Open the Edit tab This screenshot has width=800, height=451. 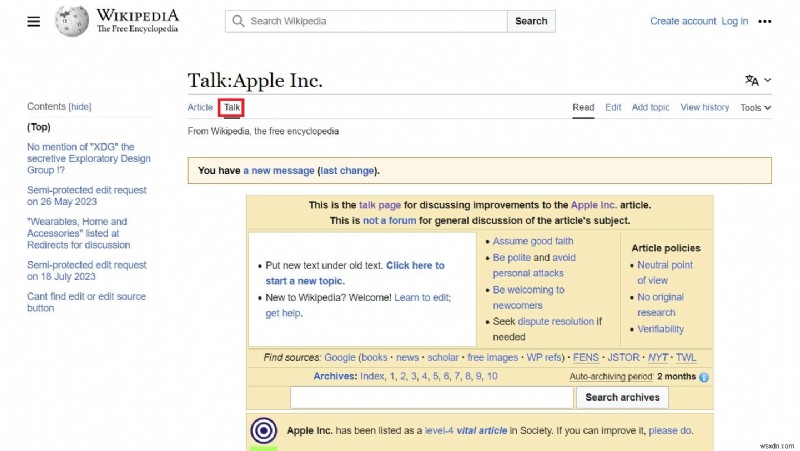pos(613,107)
